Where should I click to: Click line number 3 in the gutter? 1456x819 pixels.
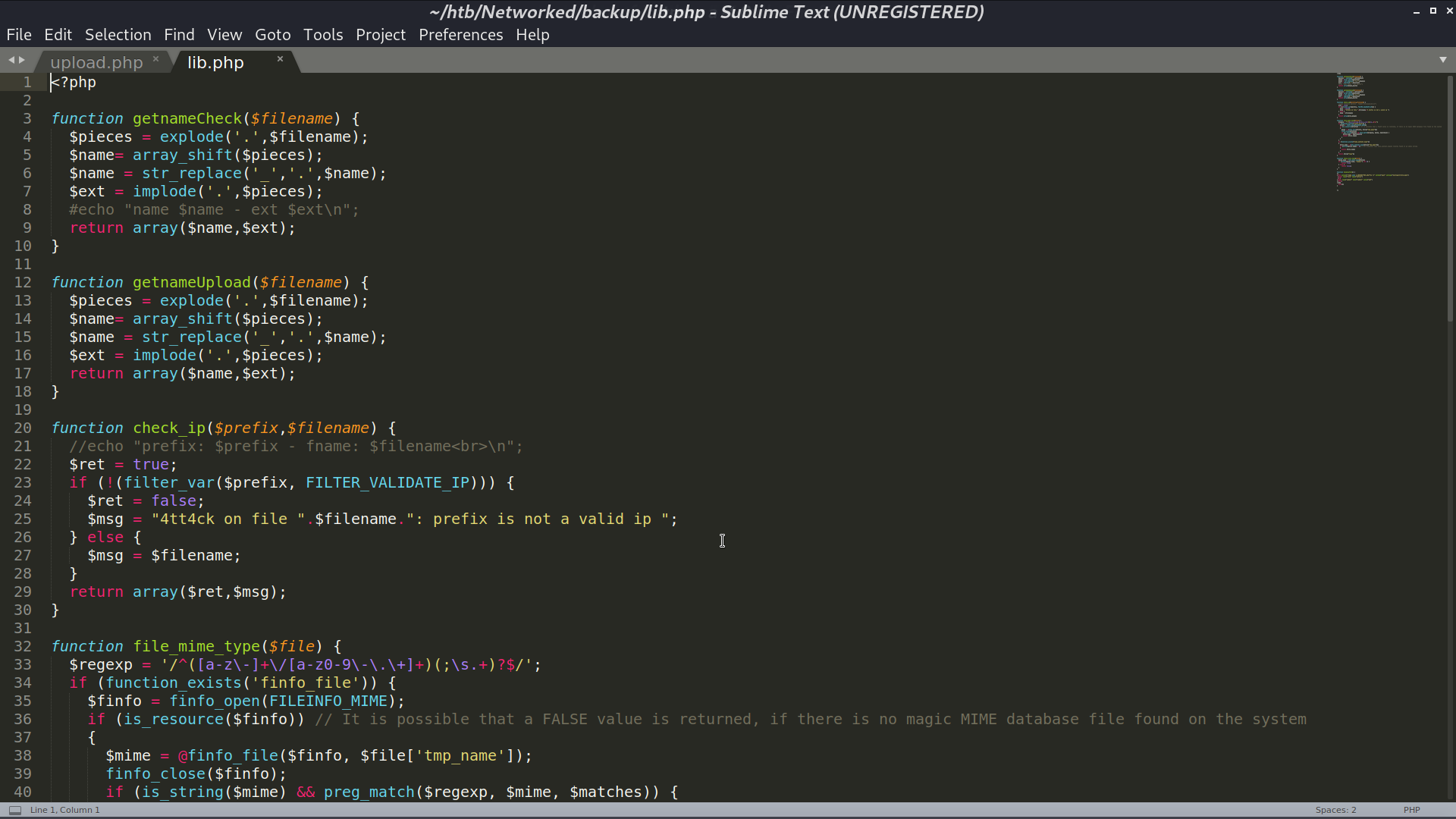tap(27, 118)
